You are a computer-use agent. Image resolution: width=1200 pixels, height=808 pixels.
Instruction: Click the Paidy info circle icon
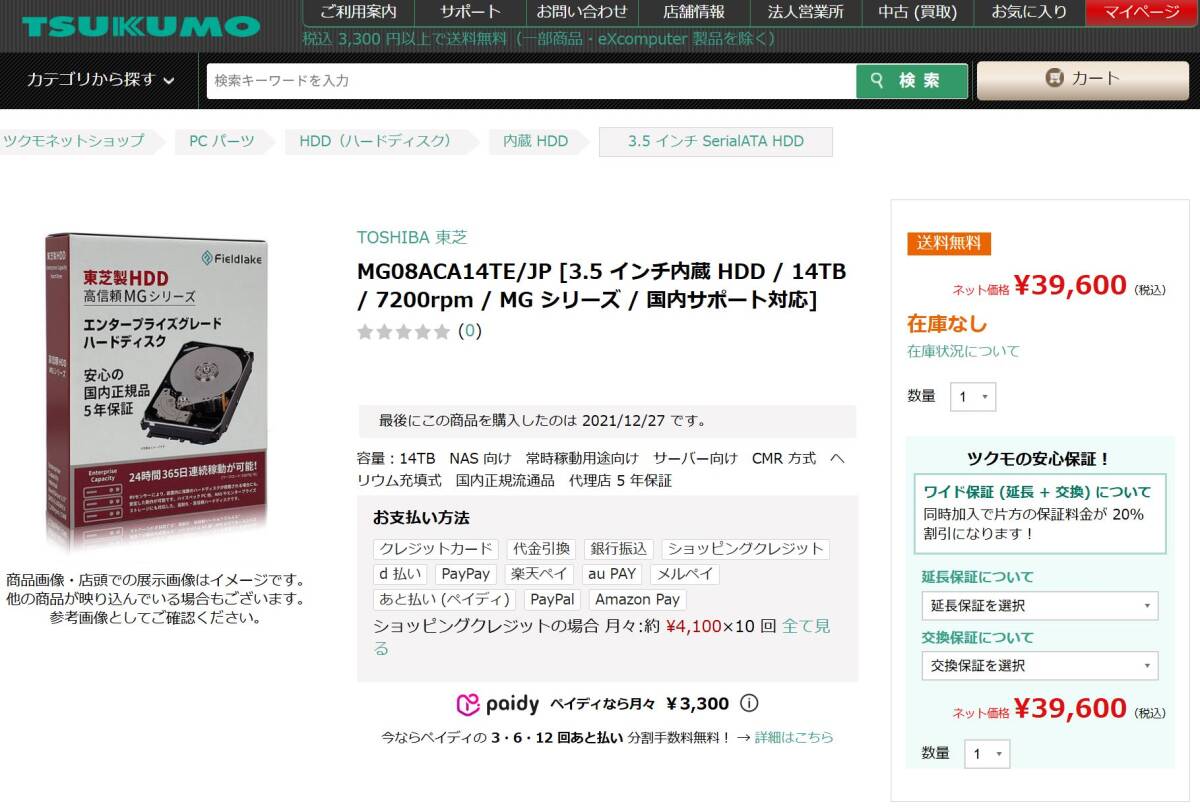(x=749, y=703)
